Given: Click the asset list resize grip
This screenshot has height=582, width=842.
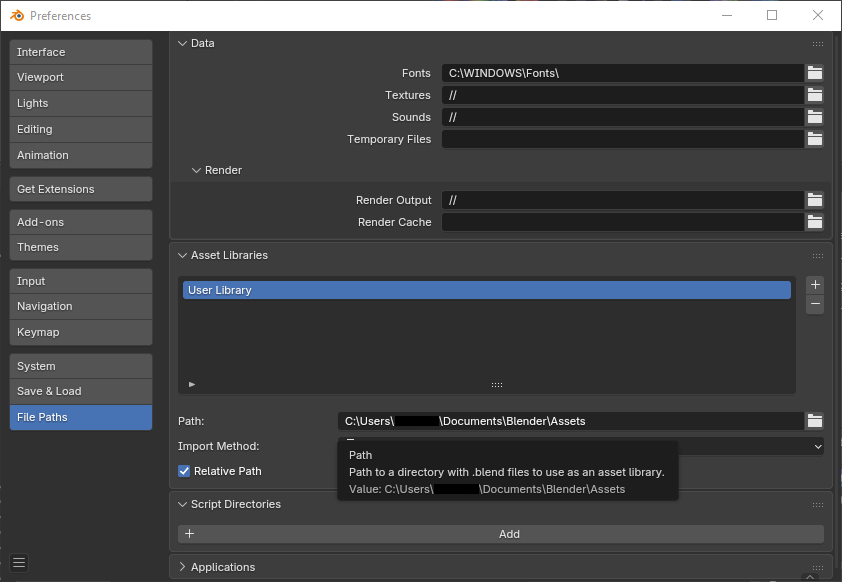Looking at the screenshot, I should pyautogui.click(x=497, y=384).
